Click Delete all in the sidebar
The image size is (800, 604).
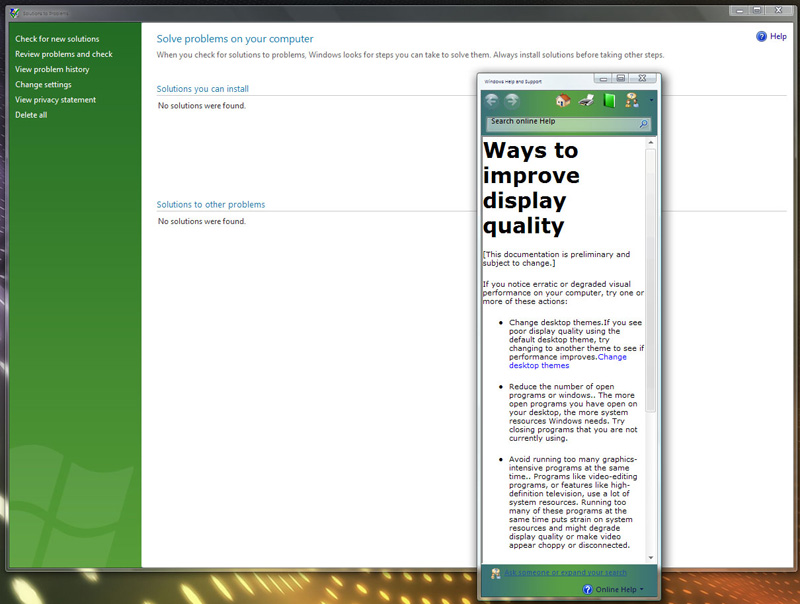tap(31, 115)
